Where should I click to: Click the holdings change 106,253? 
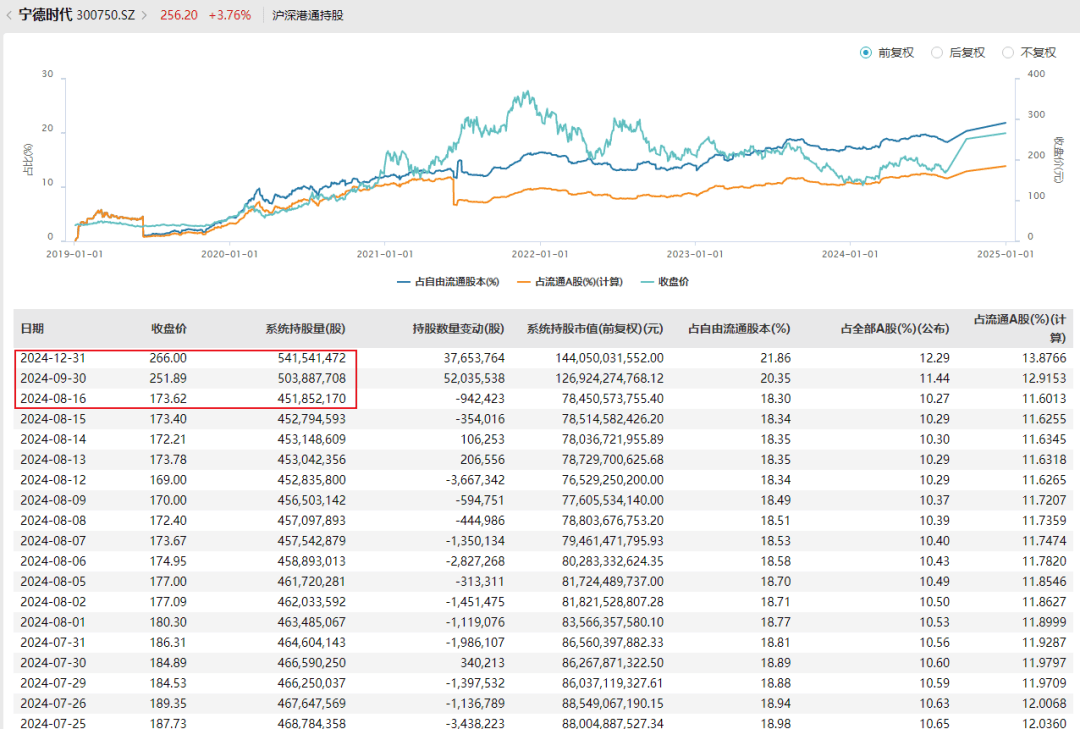click(x=482, y=439)
